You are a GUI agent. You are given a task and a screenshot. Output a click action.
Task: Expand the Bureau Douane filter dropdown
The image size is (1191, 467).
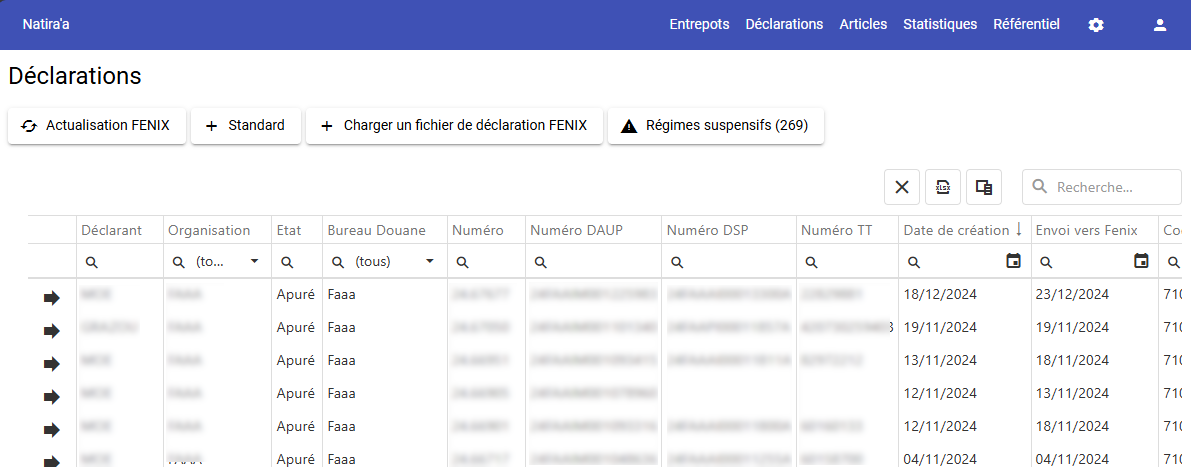coord(430,262)
